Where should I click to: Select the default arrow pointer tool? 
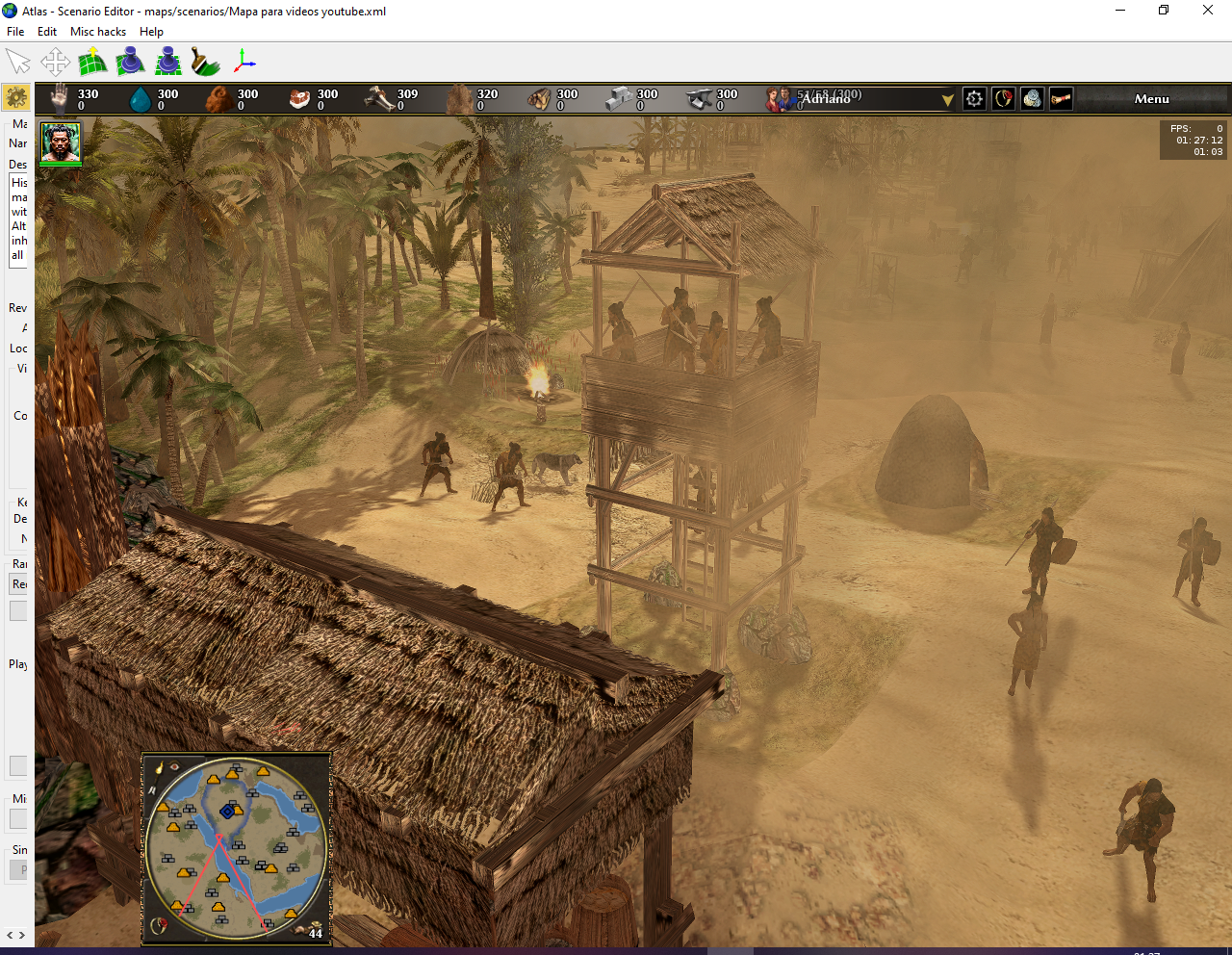(x=17, y=63)
